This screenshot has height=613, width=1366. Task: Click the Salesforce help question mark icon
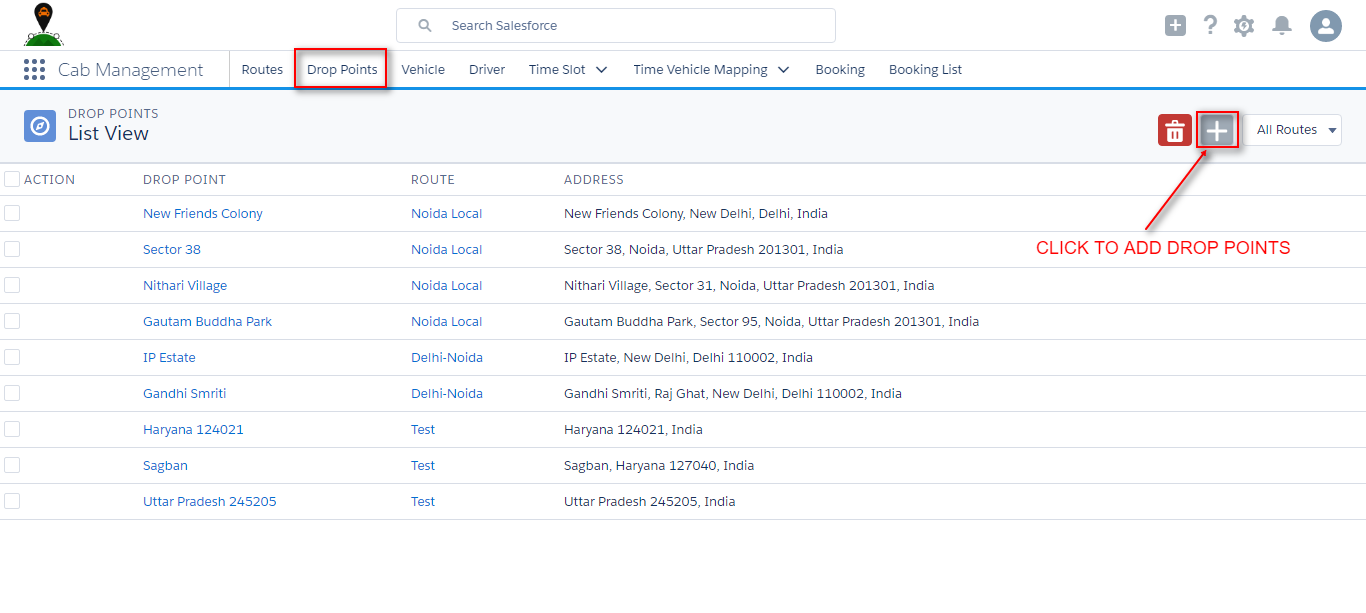point(1210,25)
